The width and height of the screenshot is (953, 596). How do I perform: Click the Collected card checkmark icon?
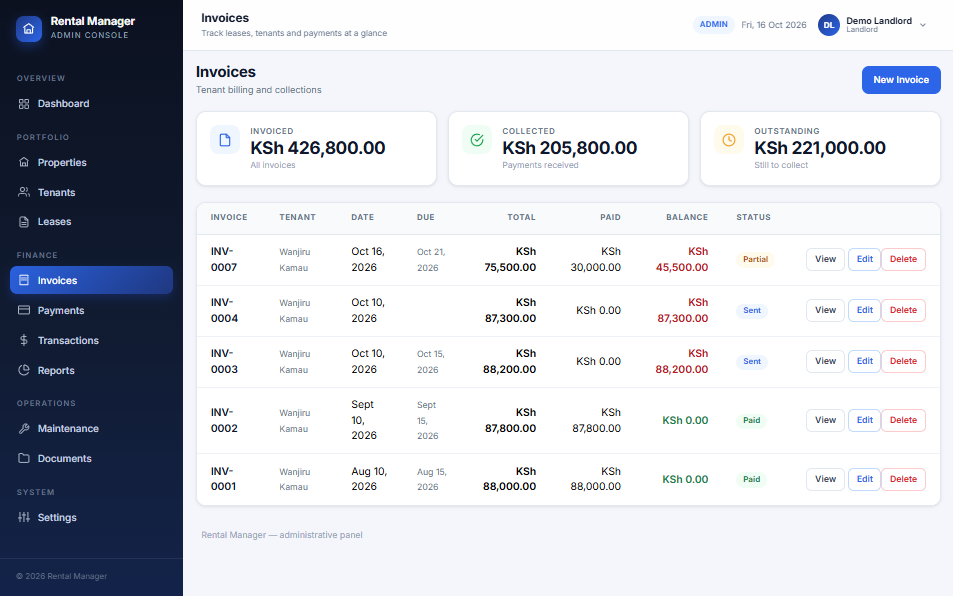click(x=477, y=140)
